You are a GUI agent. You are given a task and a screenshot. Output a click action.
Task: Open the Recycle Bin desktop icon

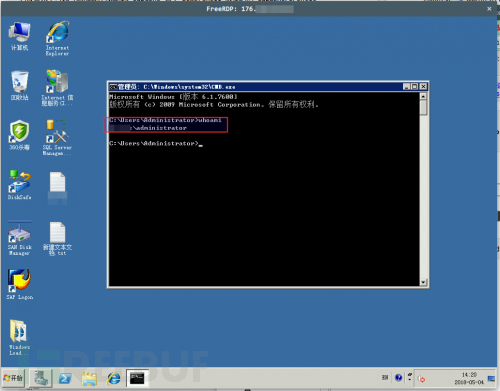coord(20,85)
